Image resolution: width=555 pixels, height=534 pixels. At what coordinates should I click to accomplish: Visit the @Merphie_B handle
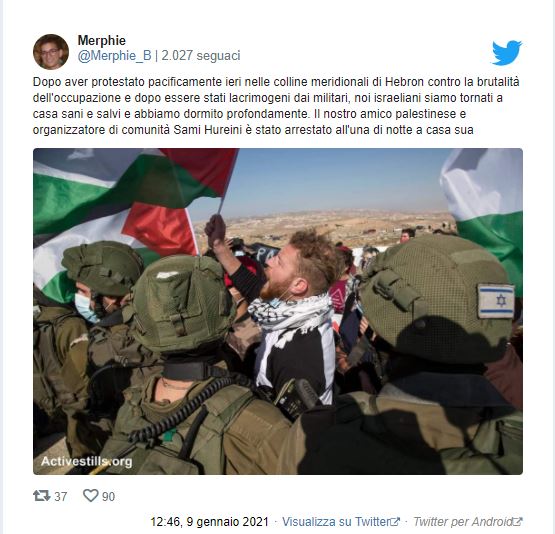pyautogui.click(x=114, y=56)
